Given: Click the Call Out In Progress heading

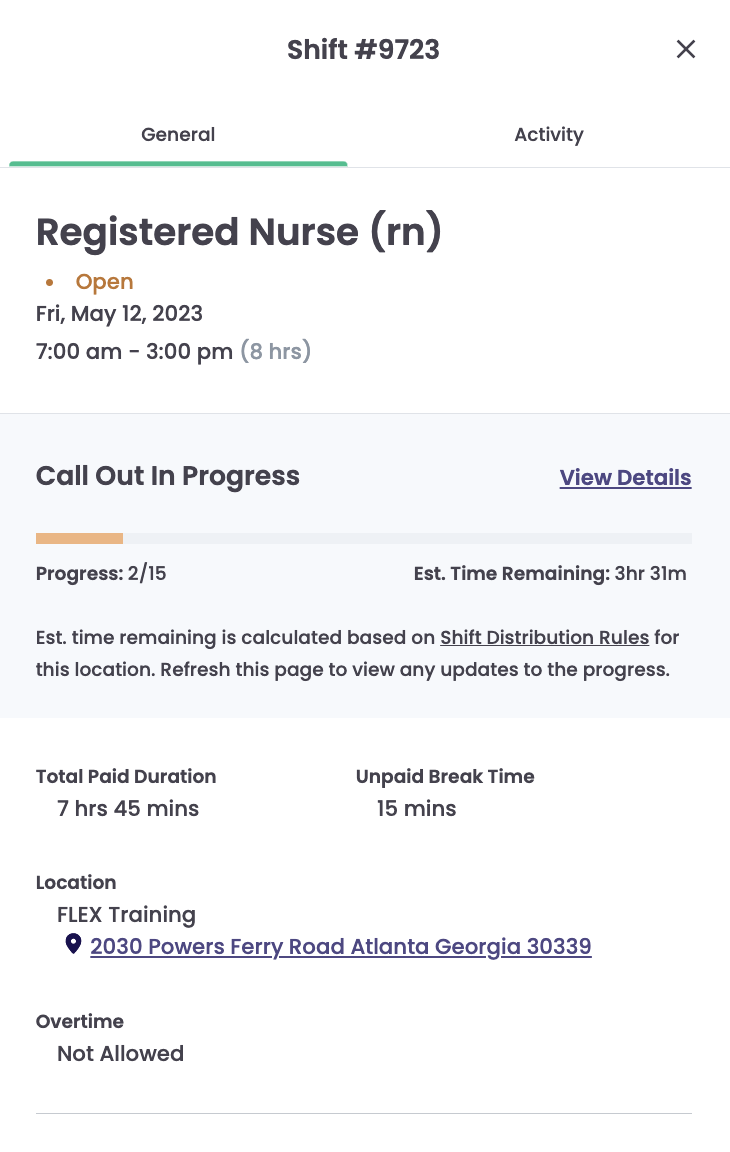Looking at the screenshot, I should [x=167, y=476].
